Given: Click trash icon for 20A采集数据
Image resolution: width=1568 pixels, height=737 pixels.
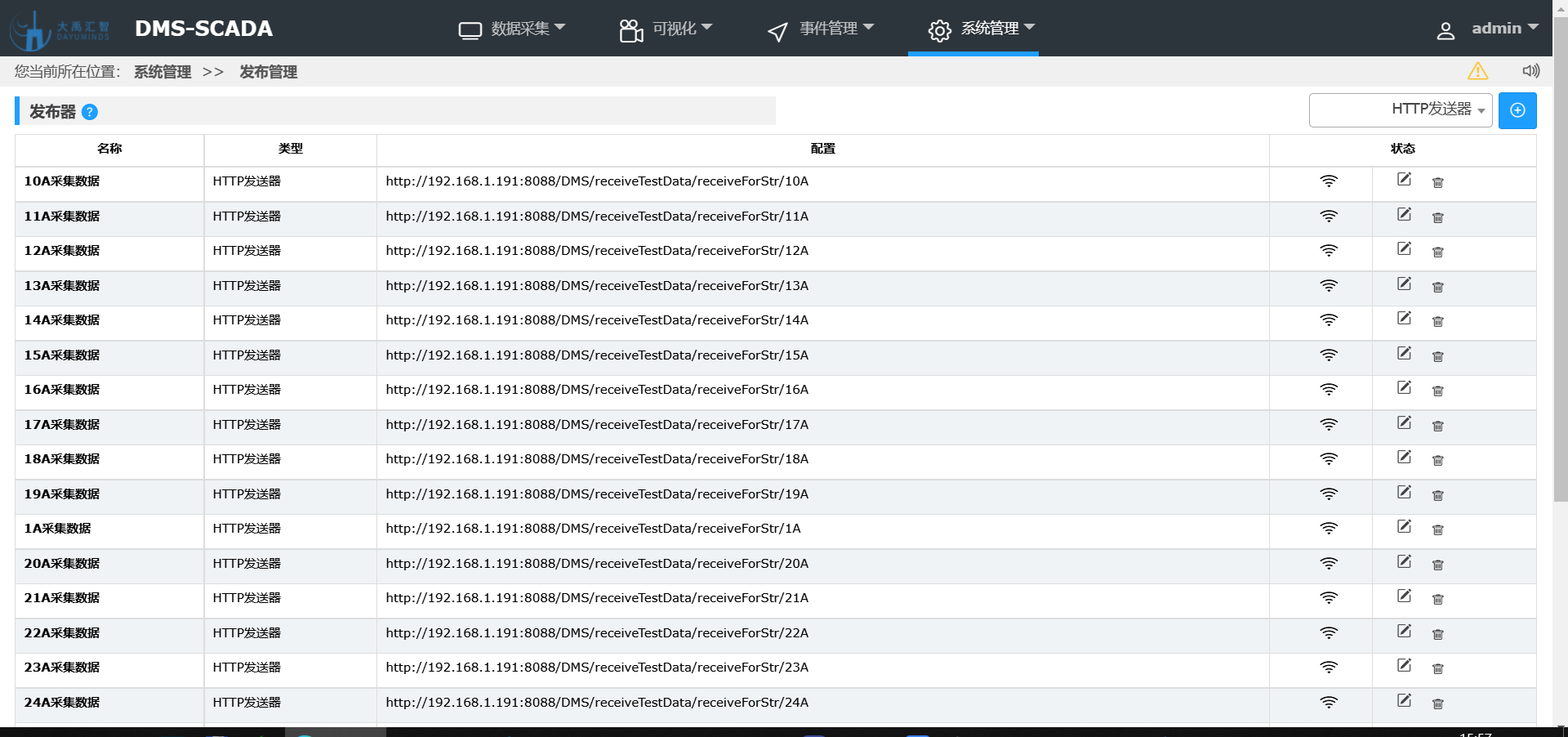Looking at the screenshot, I should point(1437,565).
